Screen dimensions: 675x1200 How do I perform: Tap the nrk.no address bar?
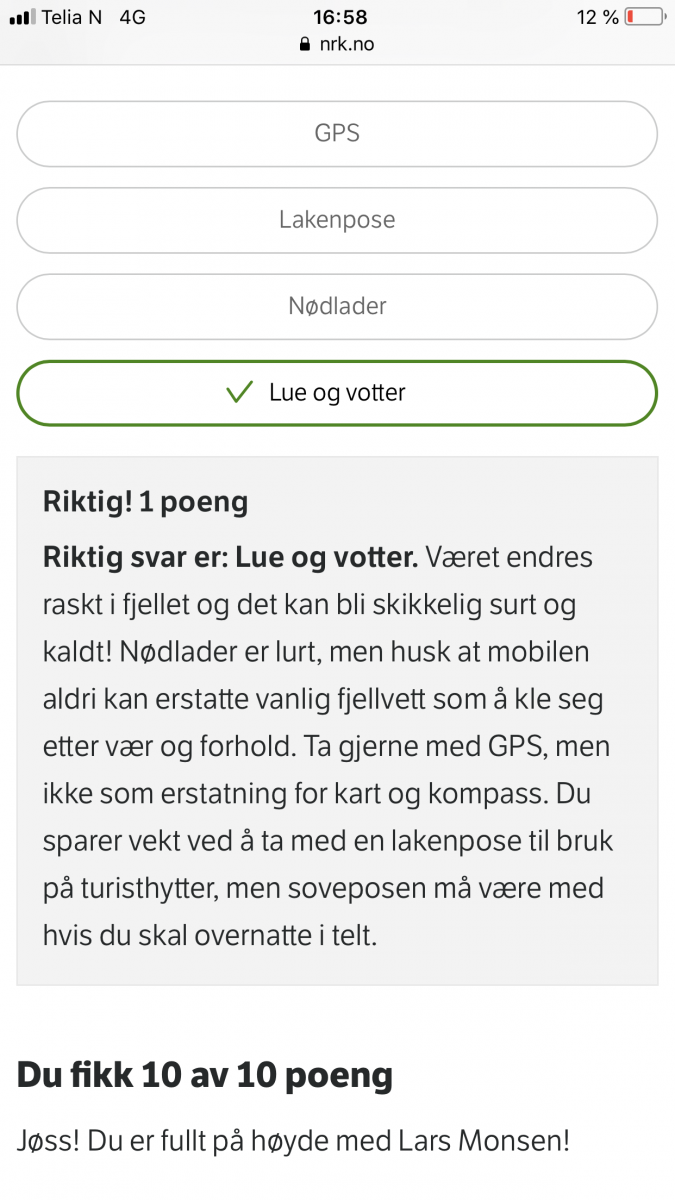click(337, 45)
